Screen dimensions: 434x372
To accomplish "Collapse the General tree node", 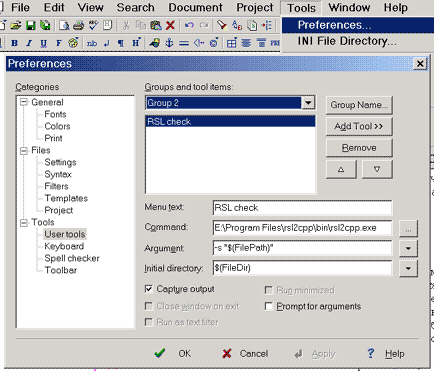I will click(24, 102).
